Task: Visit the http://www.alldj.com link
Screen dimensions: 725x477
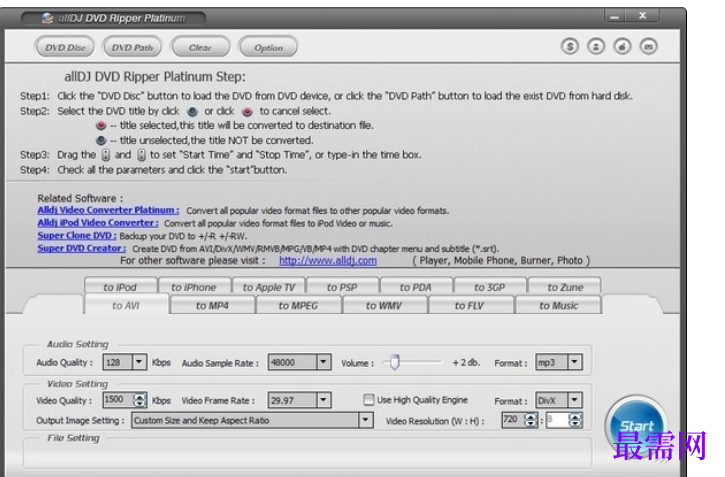Action: click(328, 261)
